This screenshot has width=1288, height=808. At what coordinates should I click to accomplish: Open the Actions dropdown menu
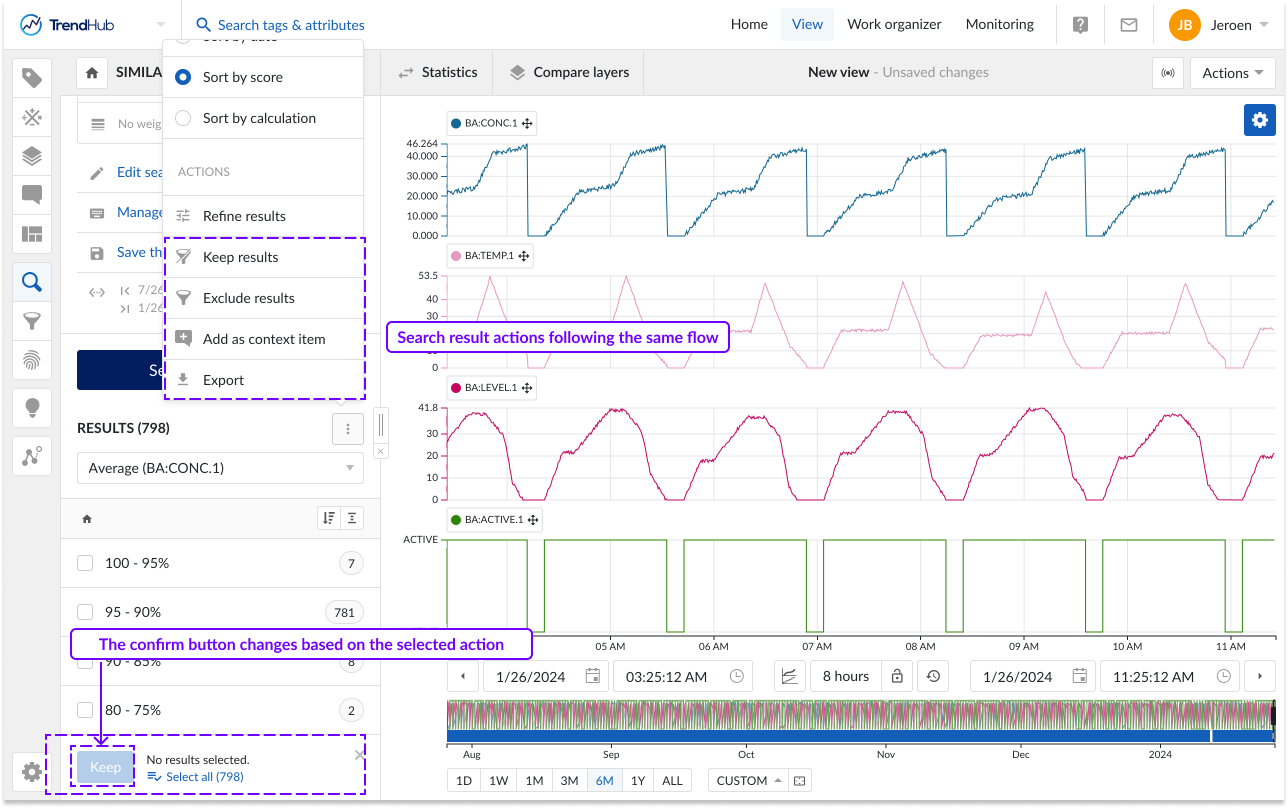[x=1233, y=73]
